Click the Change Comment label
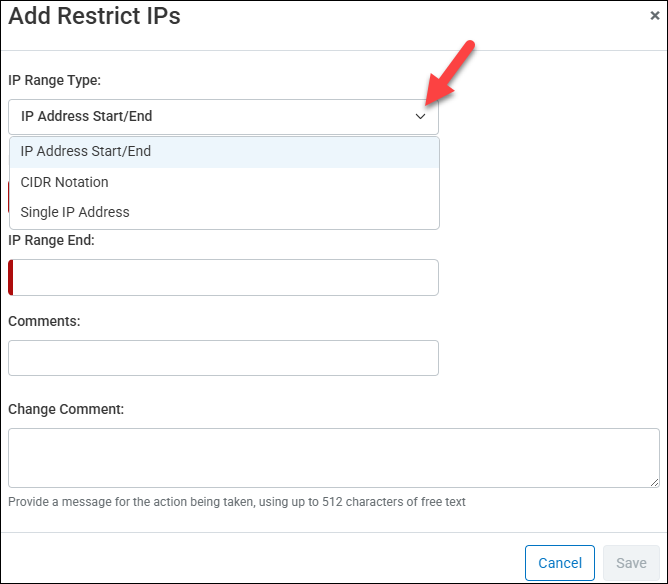 tap(66, 409)
